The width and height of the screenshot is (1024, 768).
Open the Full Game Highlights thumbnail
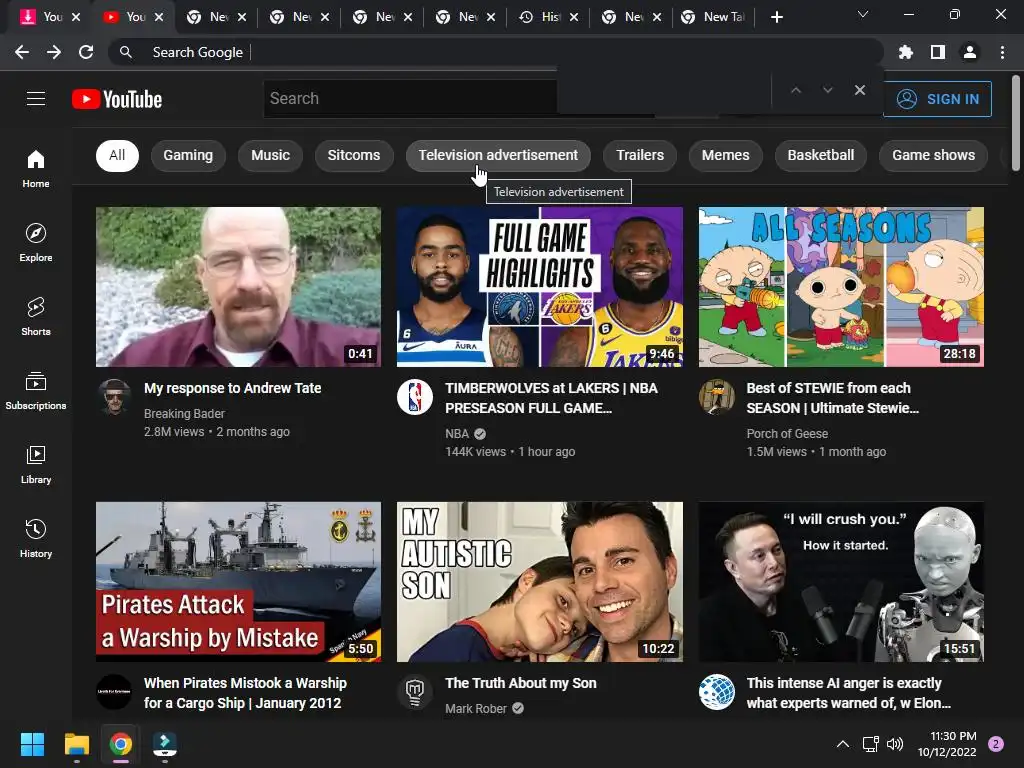point(539,287)
